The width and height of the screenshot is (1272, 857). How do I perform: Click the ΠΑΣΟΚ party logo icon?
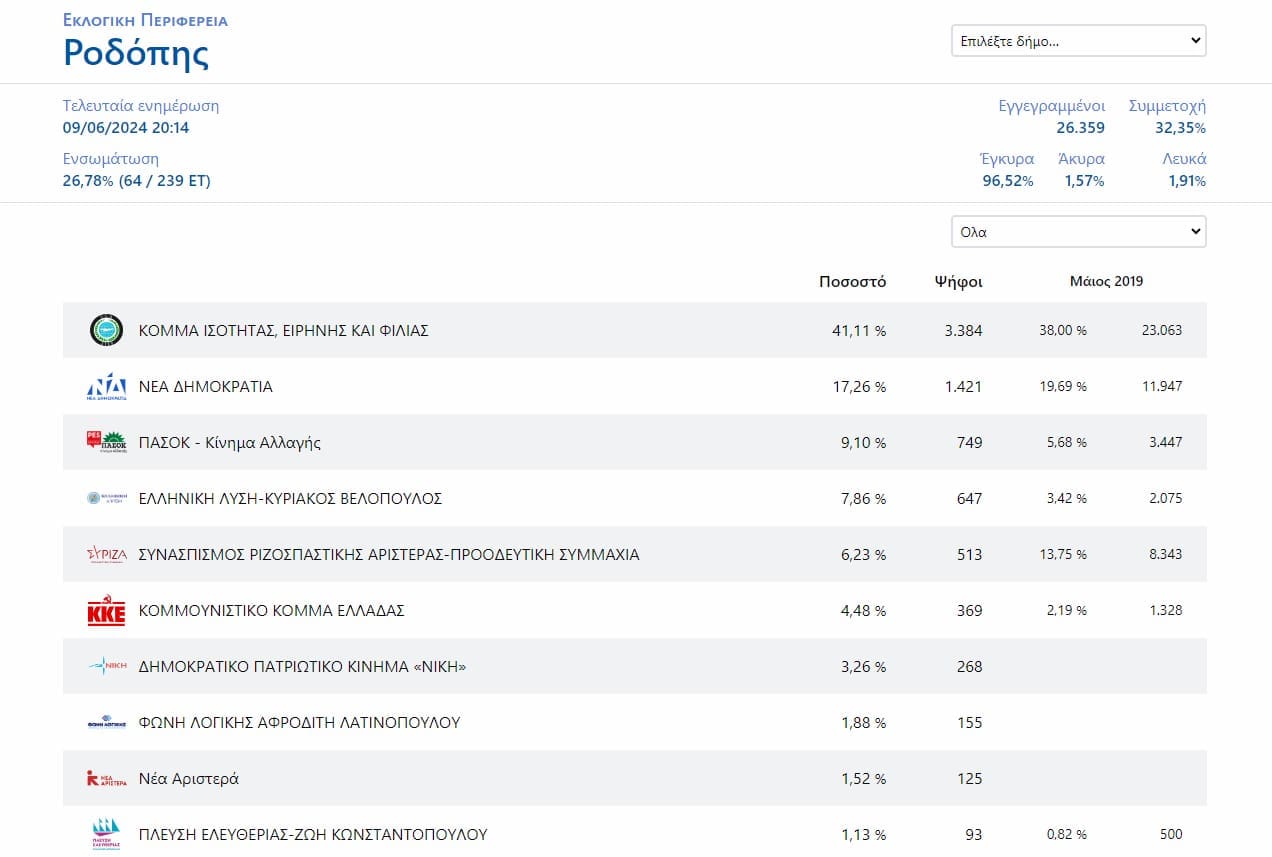pos(106,442)
